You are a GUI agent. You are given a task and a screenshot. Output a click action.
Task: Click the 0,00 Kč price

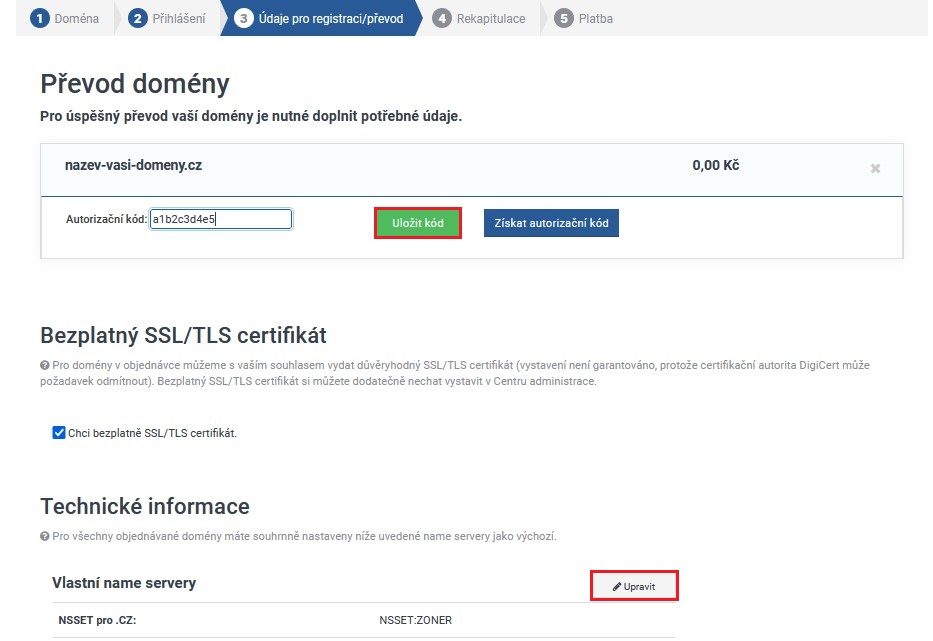[x=715, y=165]
